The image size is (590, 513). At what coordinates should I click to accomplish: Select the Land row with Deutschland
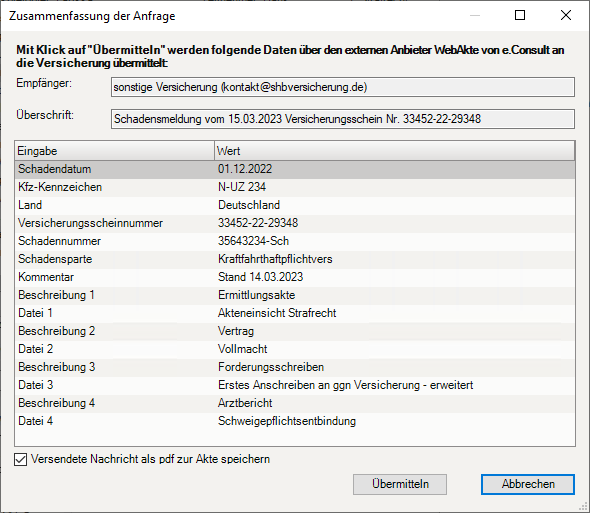(295, 205)
